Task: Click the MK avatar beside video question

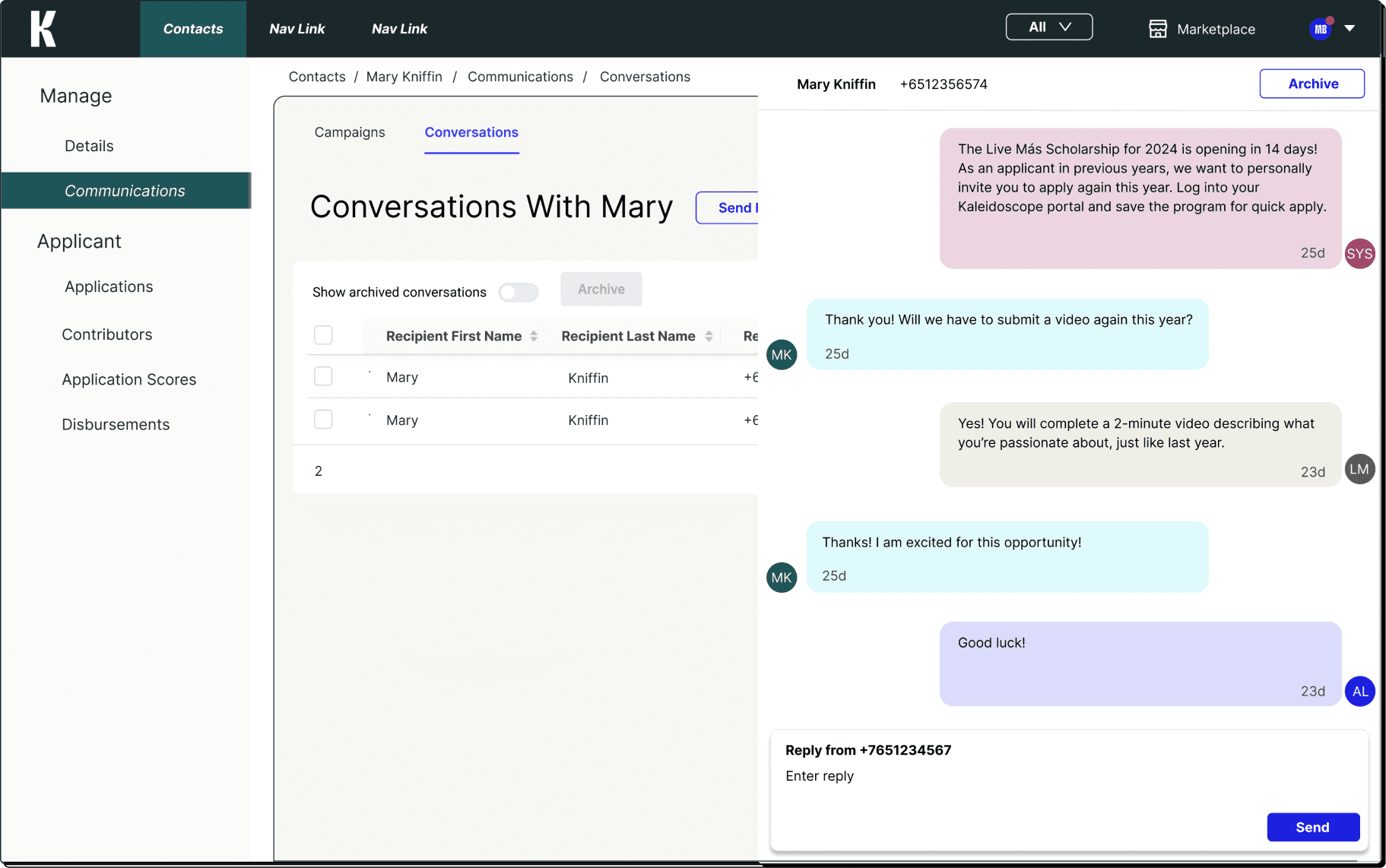Action: [782, 355]
